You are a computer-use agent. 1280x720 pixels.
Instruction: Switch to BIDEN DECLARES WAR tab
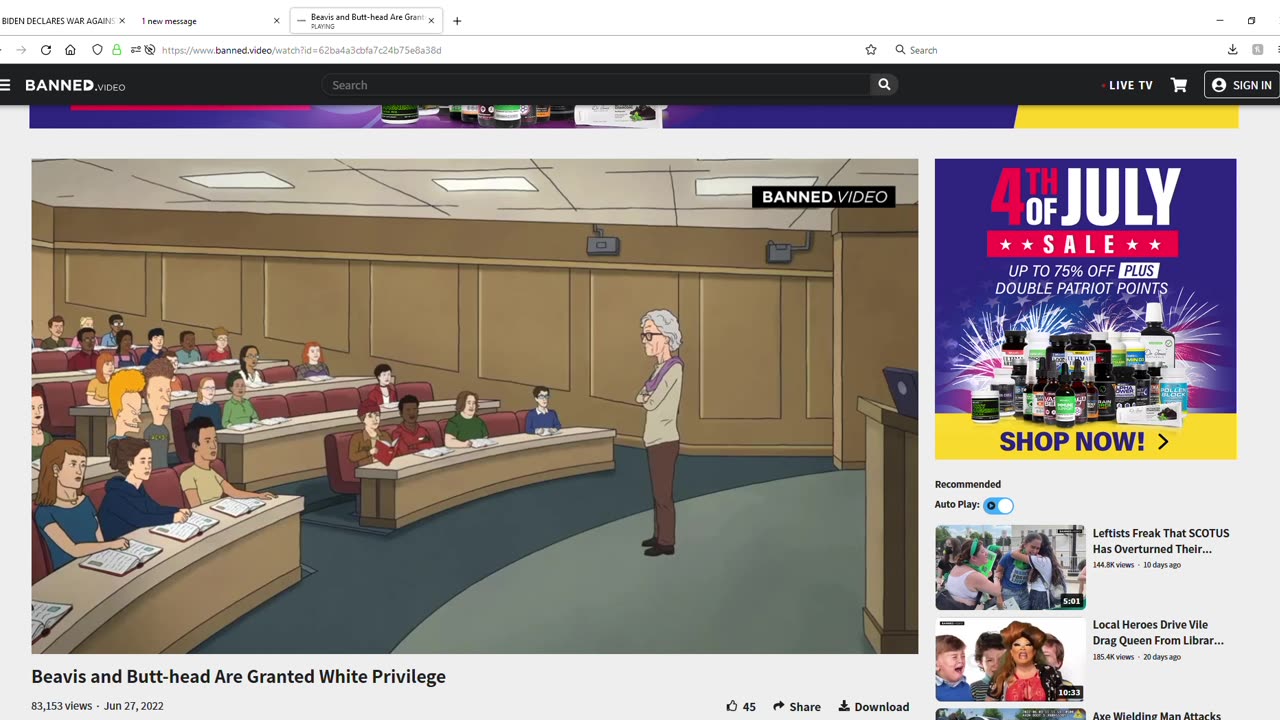(x=58, y=21)
